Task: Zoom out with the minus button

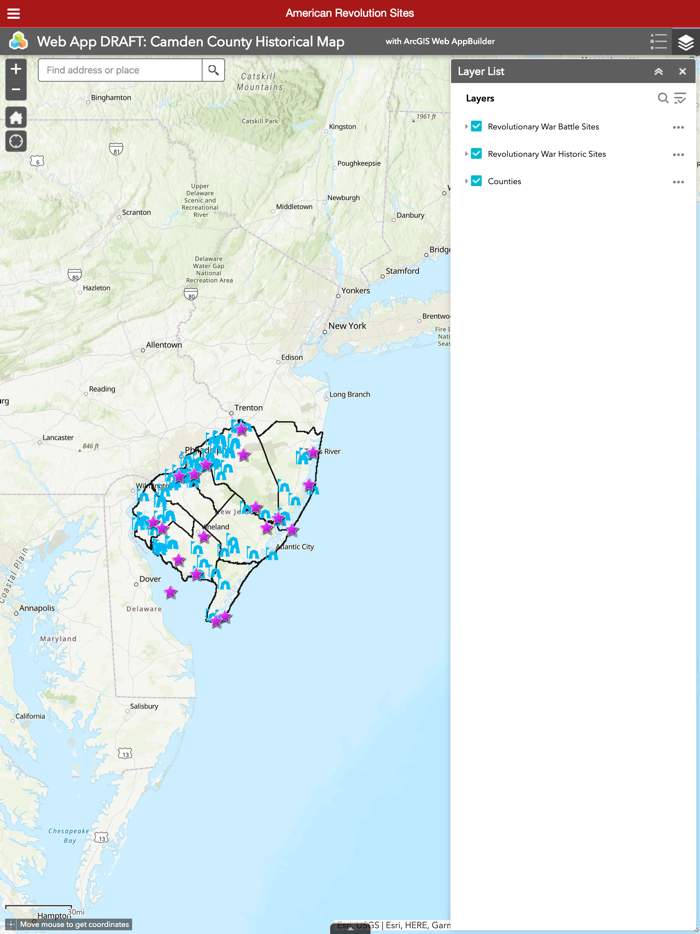Action: [x=16, y=90]
